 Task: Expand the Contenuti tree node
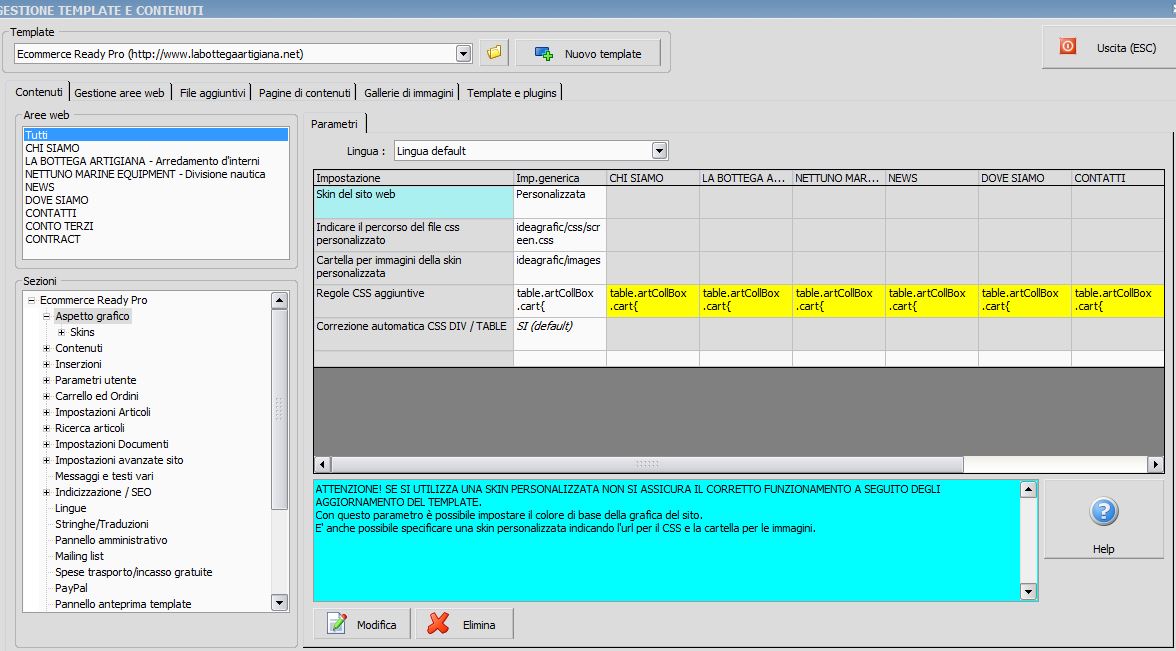[46, 348]
